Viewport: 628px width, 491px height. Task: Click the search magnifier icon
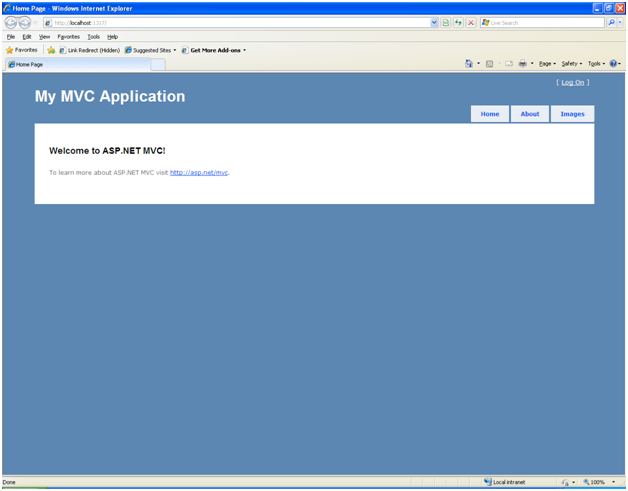tap(611, 22)
